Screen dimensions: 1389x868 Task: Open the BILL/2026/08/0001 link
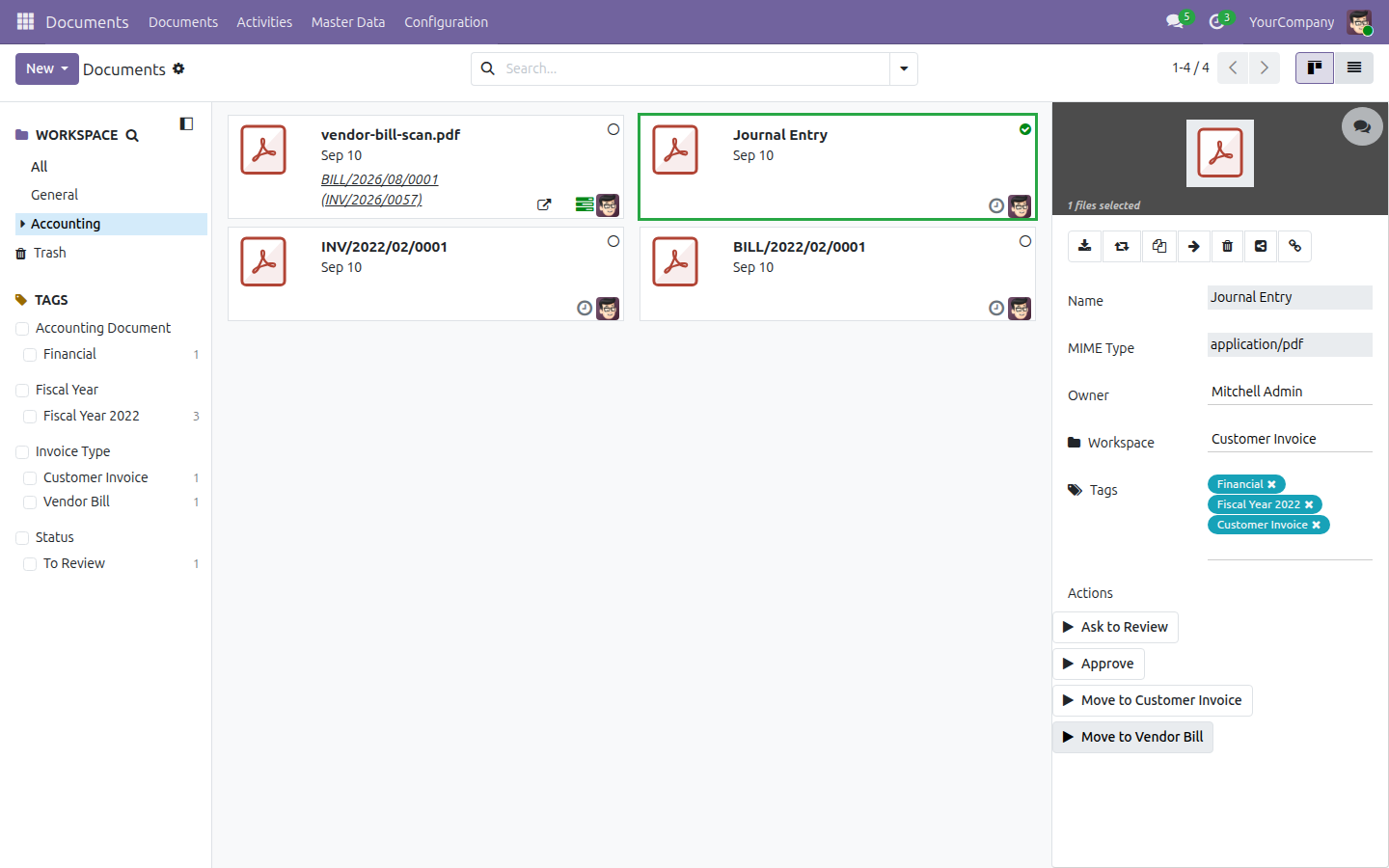[380, 179]
